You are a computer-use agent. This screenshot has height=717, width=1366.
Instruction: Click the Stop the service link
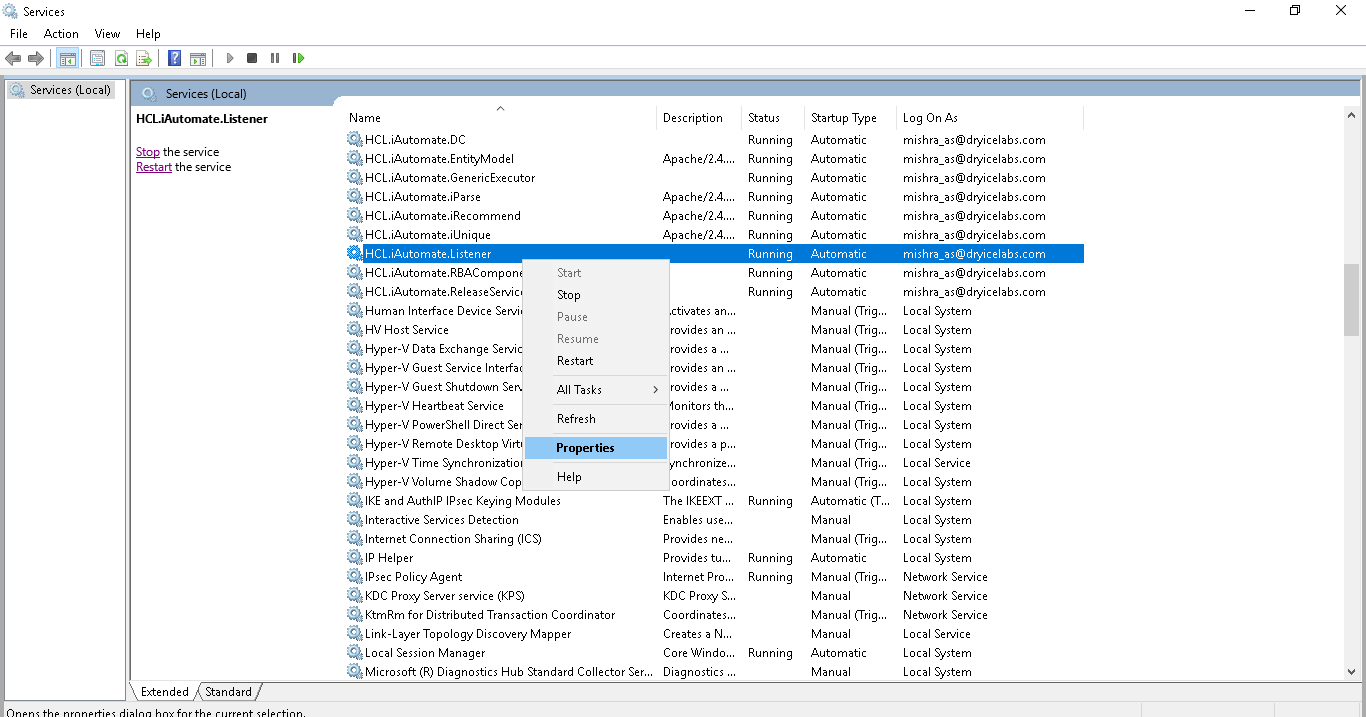[x=147, y=152]
